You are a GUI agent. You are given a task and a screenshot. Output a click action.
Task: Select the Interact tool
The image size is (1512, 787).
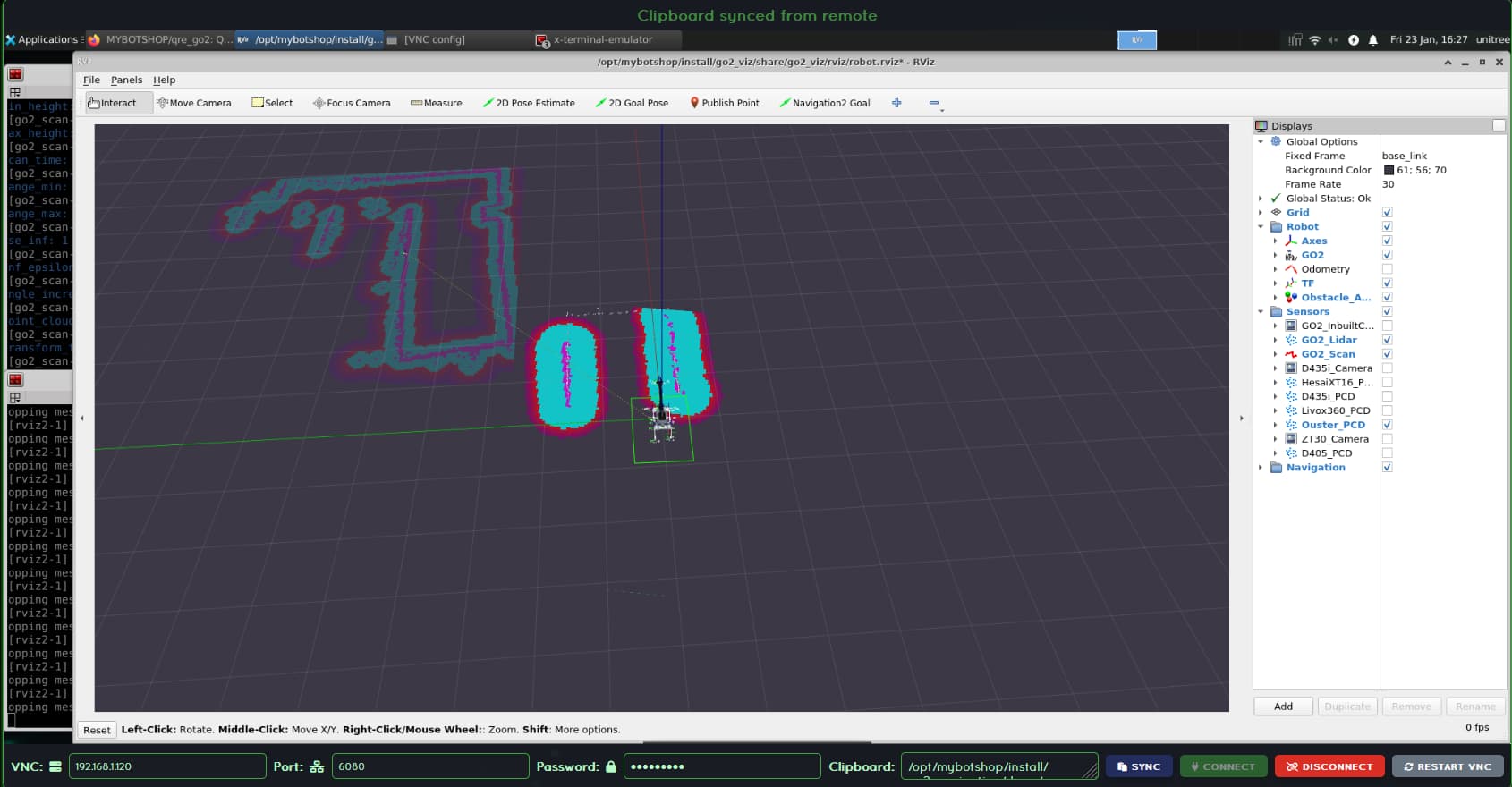point(113,103)
